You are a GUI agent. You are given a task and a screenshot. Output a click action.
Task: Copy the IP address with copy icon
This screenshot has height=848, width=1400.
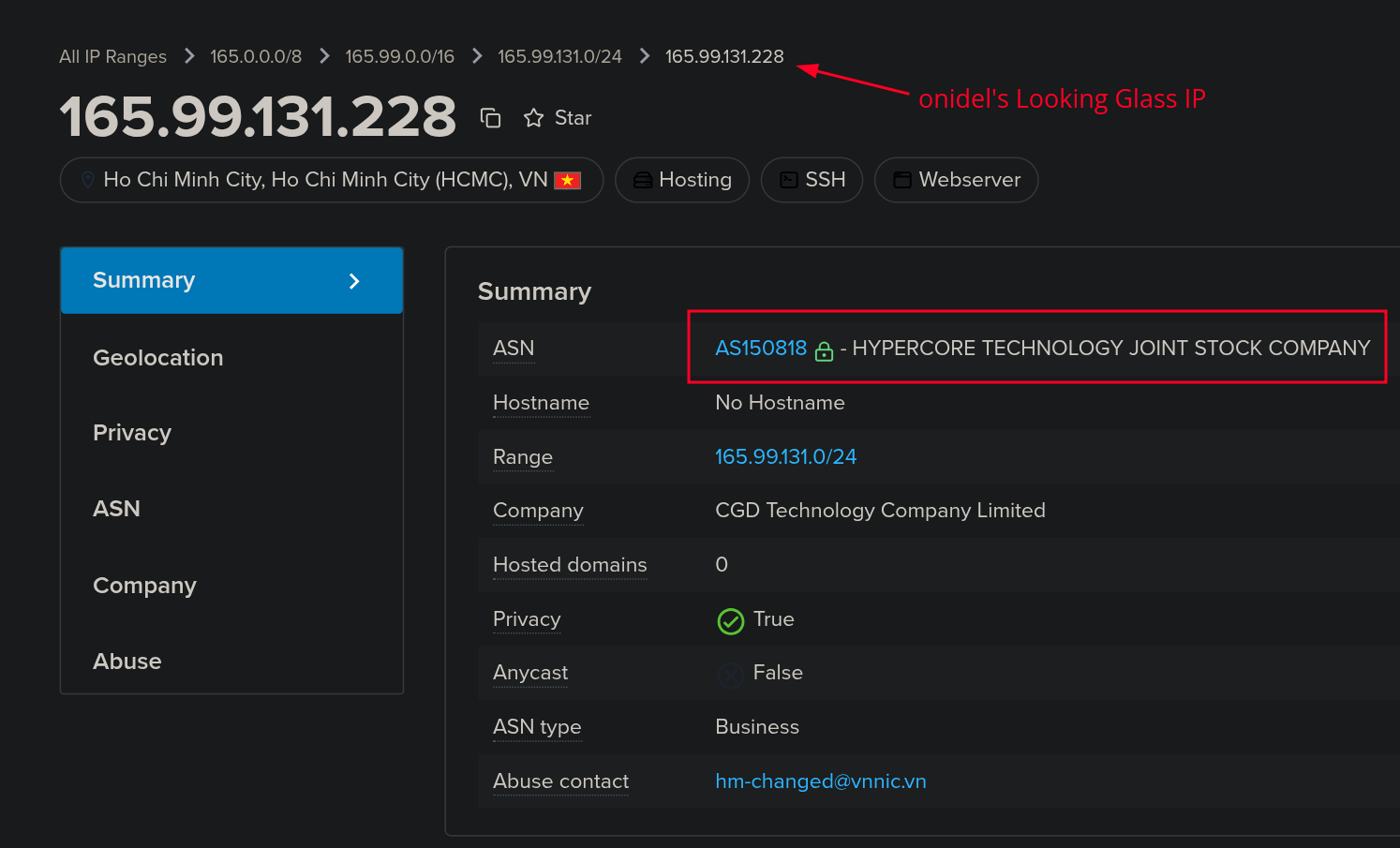coord(490,118)
